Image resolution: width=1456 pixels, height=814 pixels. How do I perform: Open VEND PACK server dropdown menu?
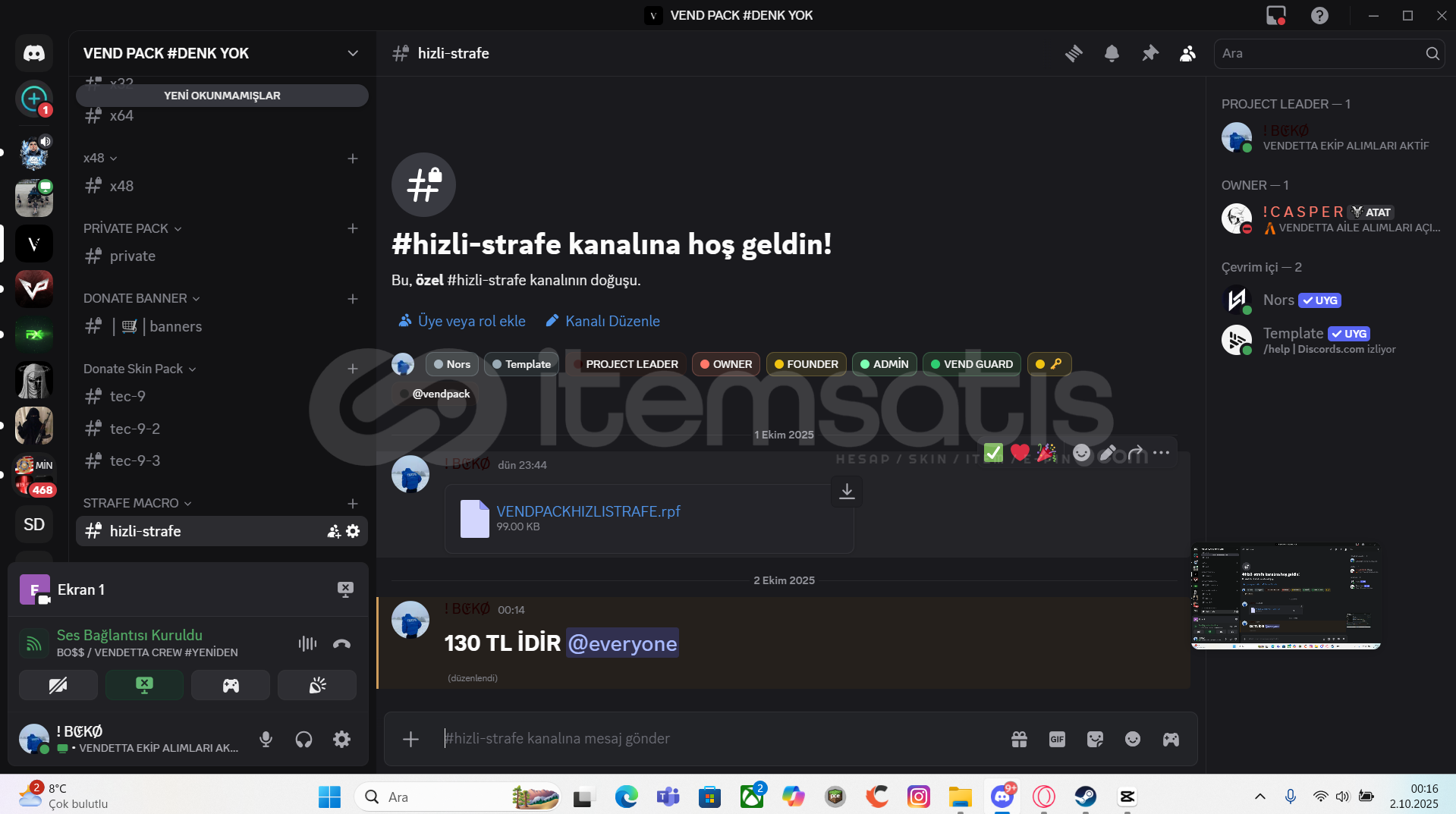353,53
